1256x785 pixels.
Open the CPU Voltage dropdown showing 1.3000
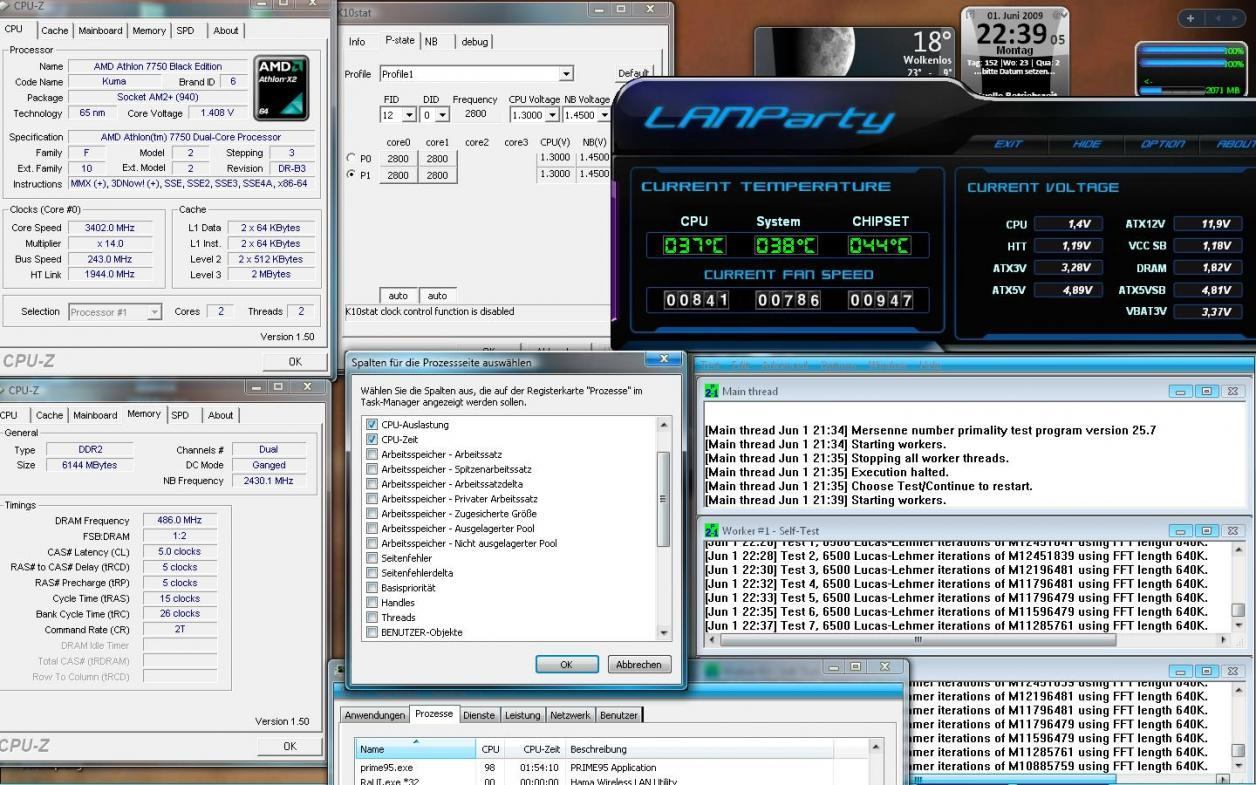click(553, 115)
